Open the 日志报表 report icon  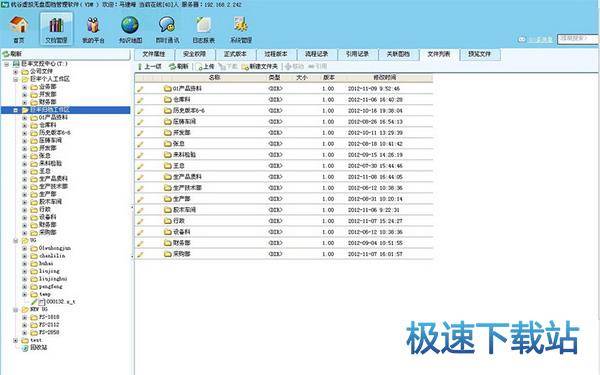[204, 29]
